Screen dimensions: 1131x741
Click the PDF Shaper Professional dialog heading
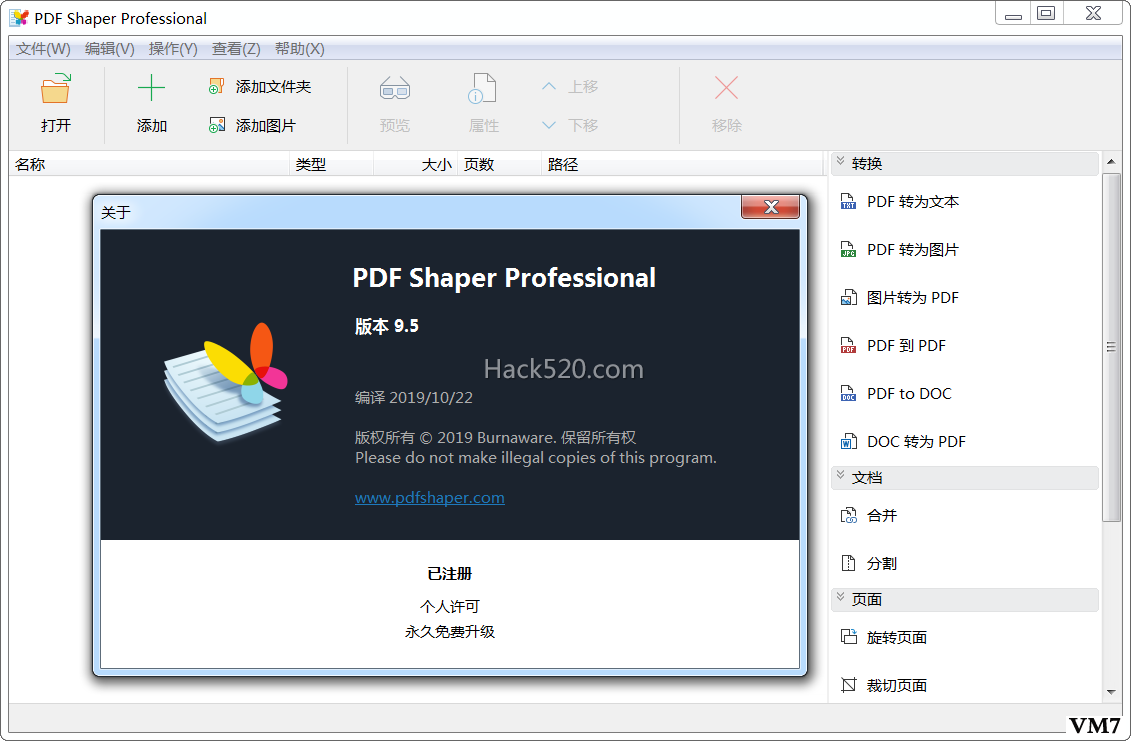pyautogui.click(x=504, y=278)
